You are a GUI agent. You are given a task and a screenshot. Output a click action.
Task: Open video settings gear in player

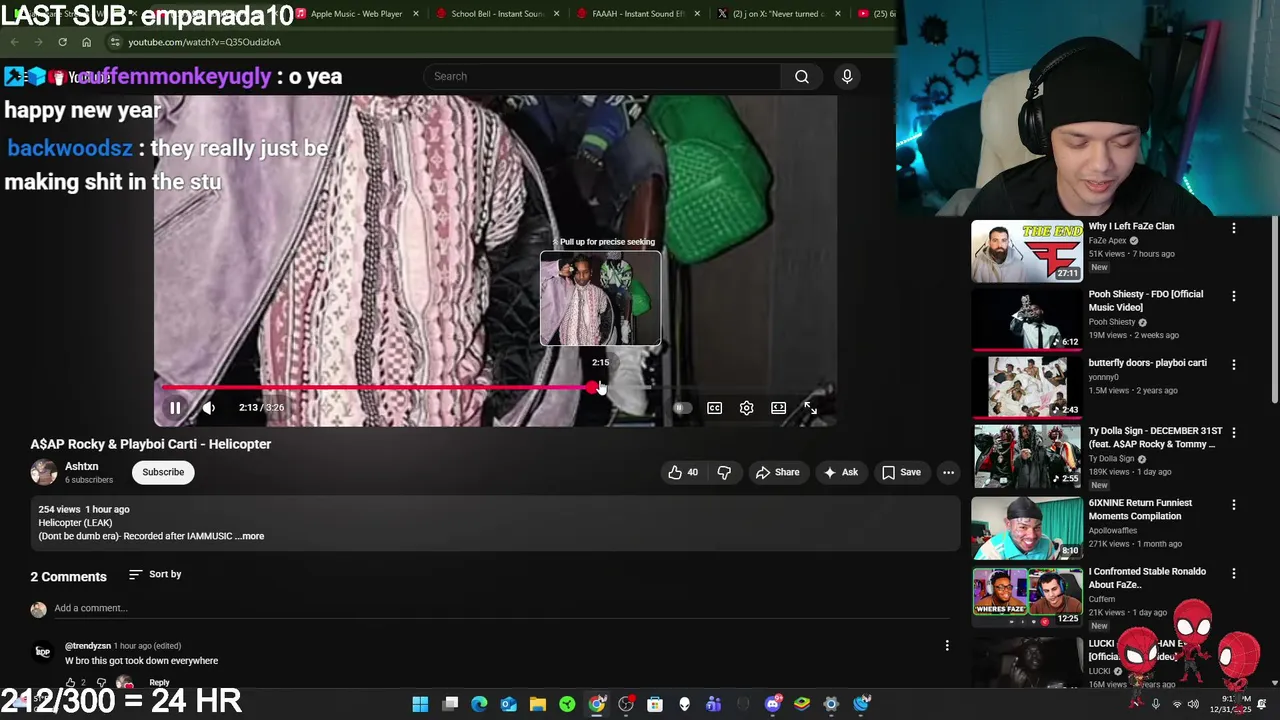[746, 408]
